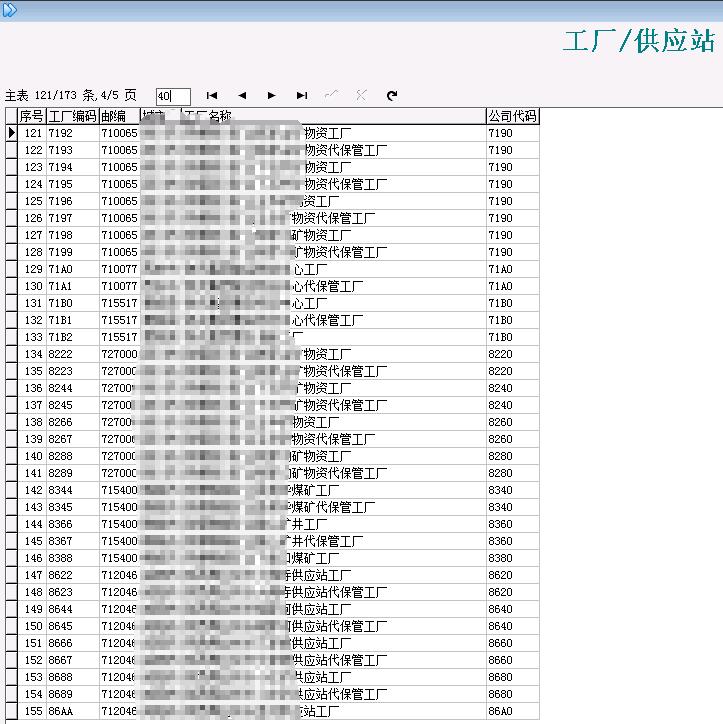Click company code 8240 in row 137
The width and height of the screenshot is (723, 724).
pyautogui.click(x=500, y=405)
